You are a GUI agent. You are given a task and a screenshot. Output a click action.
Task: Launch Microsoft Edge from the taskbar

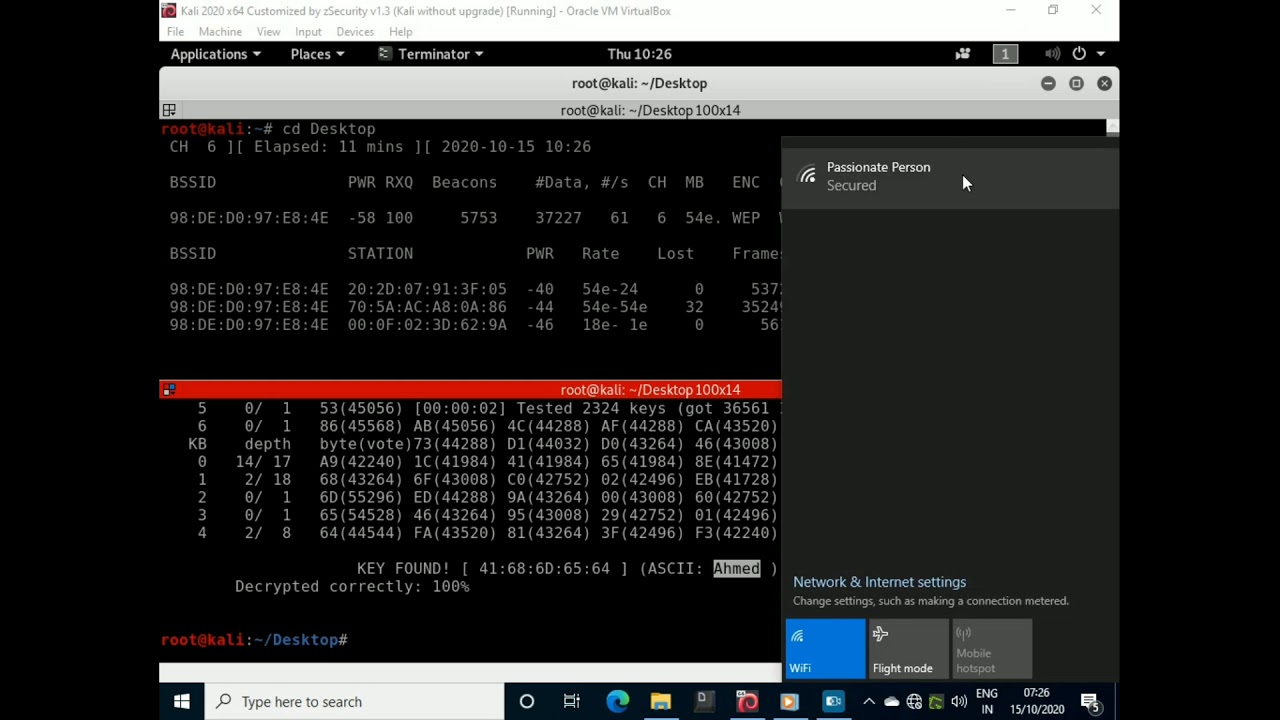617,702
